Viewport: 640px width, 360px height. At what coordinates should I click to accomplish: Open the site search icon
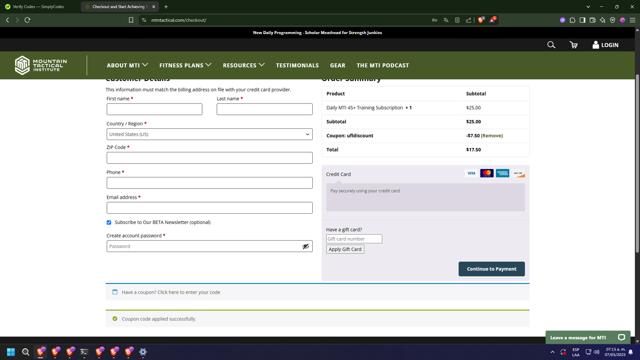[551, 45]
